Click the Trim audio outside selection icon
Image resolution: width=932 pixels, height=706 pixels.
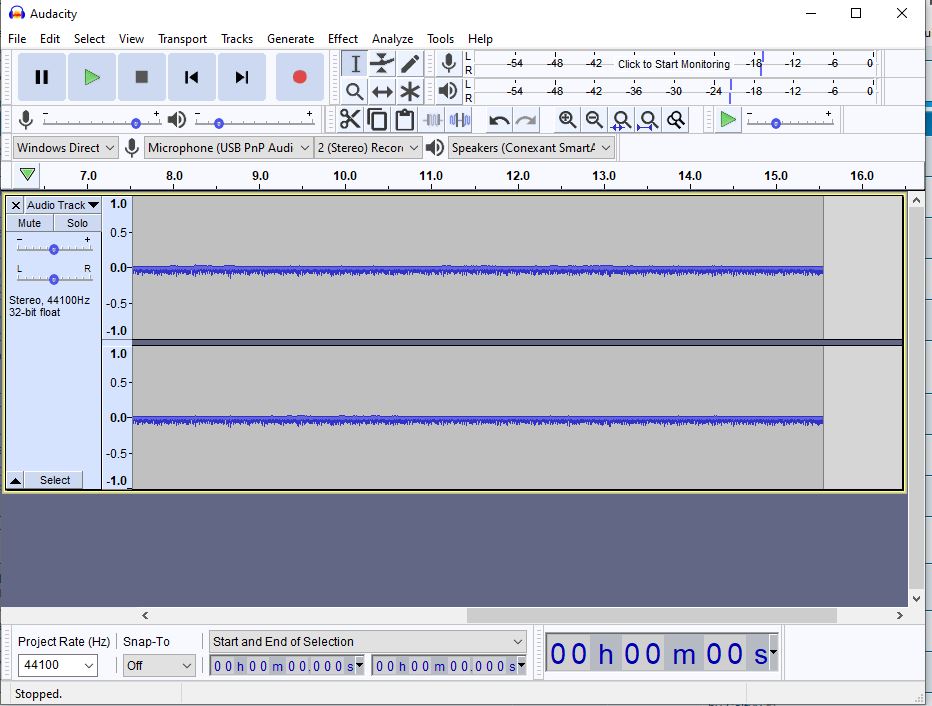(432, 120)
